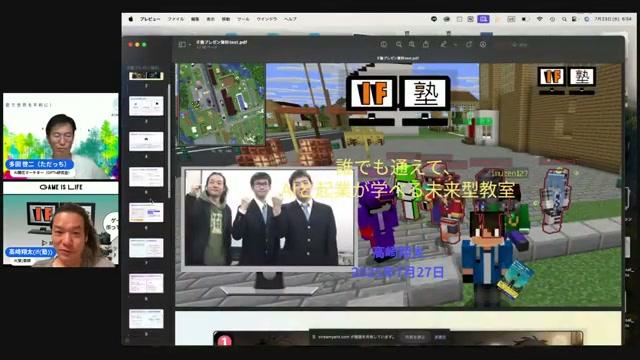Click the sidebar thumbnail scrollbar
Viewport: 640px width, 360px height.
tap(169, 141)
